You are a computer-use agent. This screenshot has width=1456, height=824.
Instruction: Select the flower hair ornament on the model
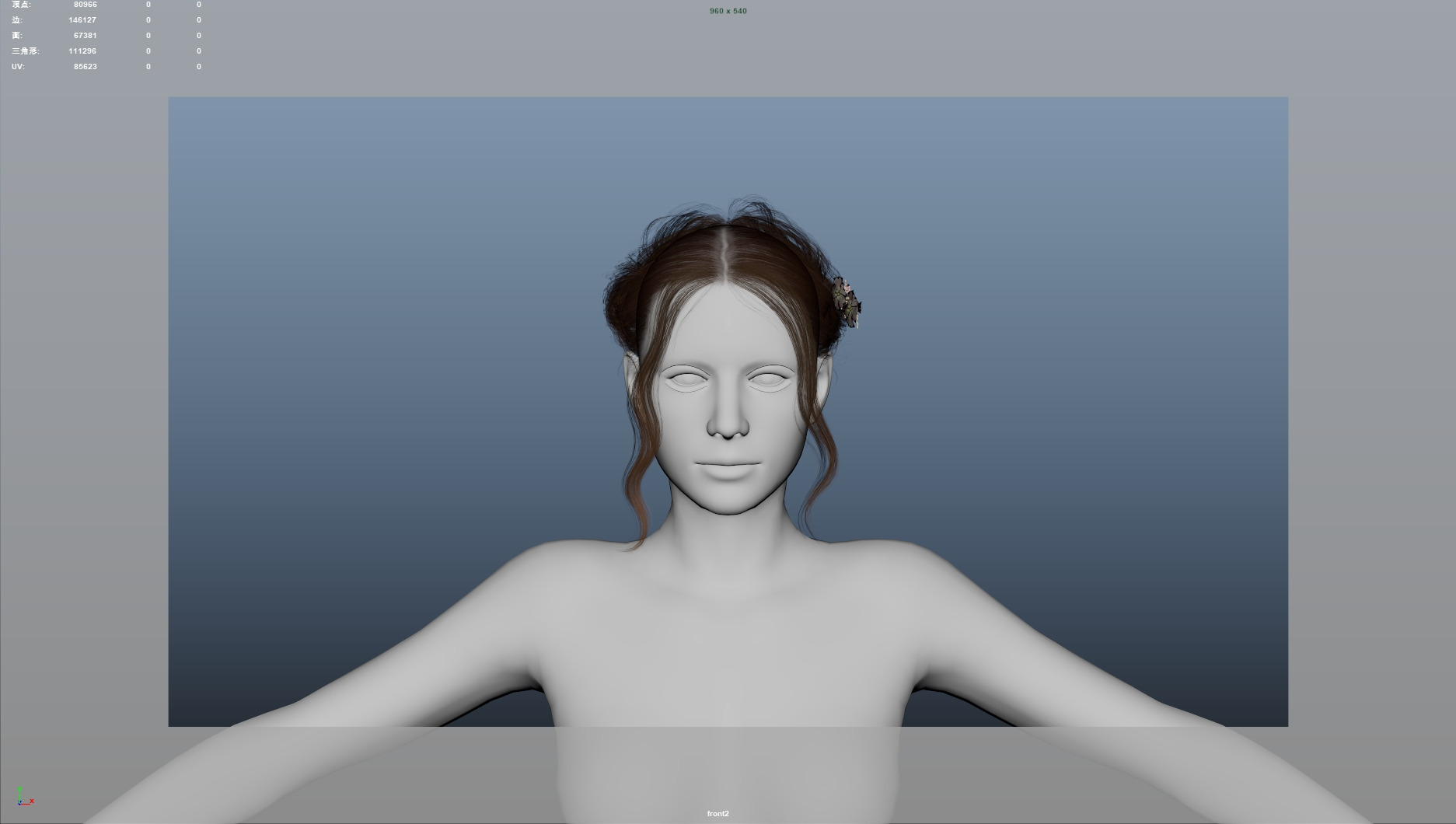pyautogui.click(x=846, y=302)
